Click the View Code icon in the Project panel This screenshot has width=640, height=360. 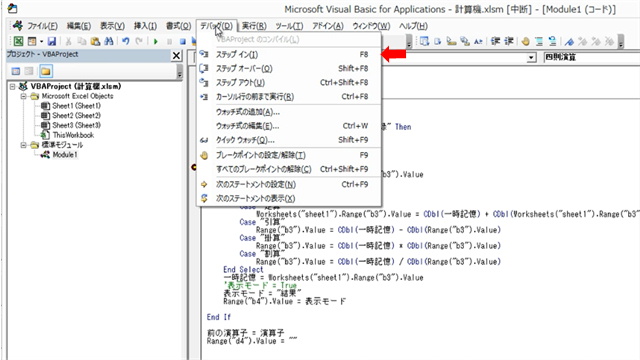click(16, 71)
